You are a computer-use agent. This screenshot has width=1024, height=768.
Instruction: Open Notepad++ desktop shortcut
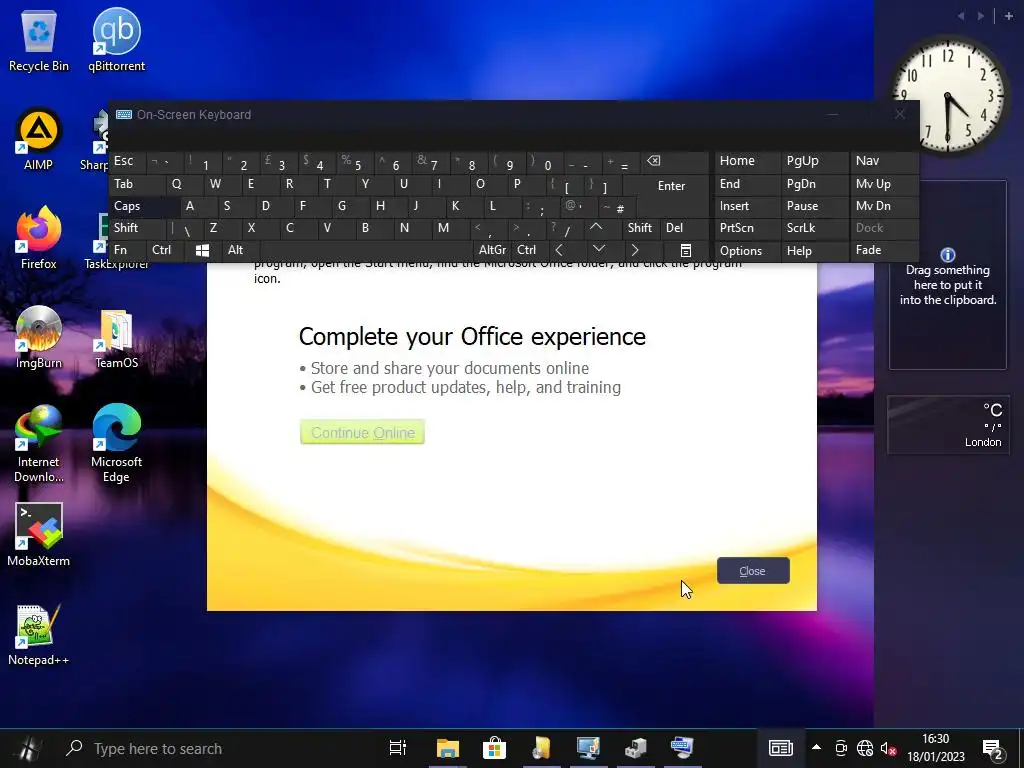39,635
